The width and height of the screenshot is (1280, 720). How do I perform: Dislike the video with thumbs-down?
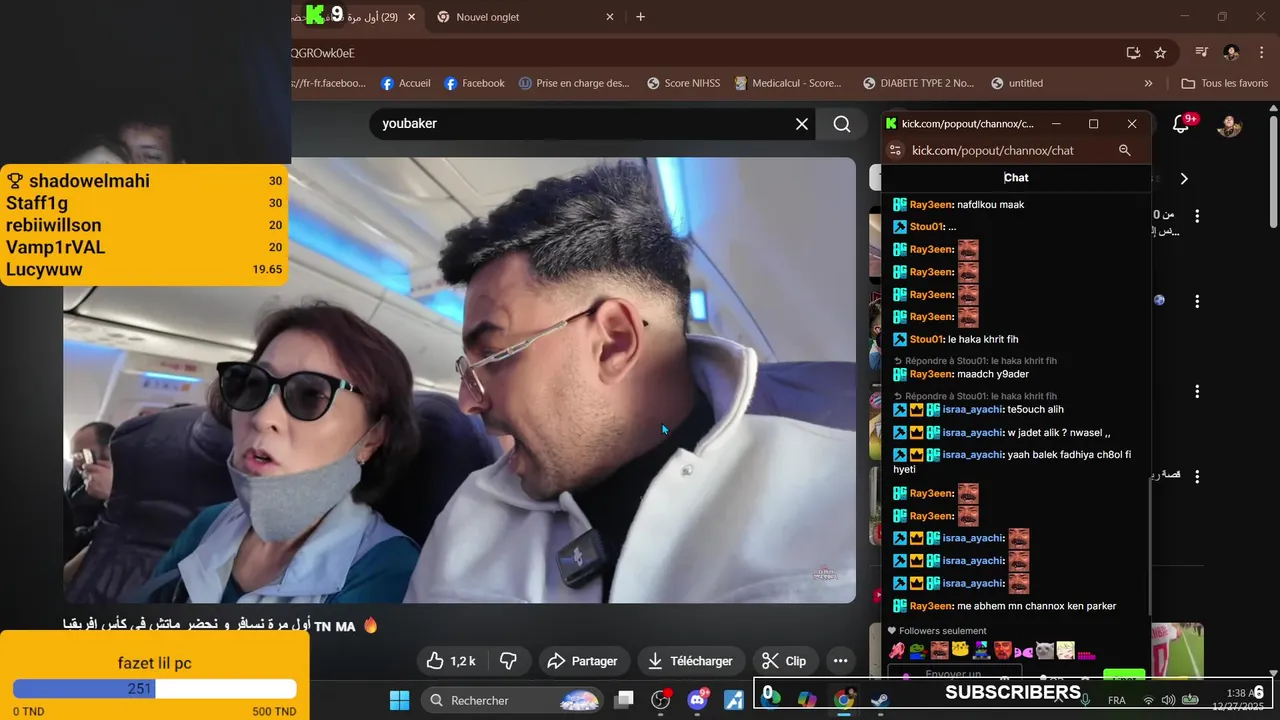508,661
